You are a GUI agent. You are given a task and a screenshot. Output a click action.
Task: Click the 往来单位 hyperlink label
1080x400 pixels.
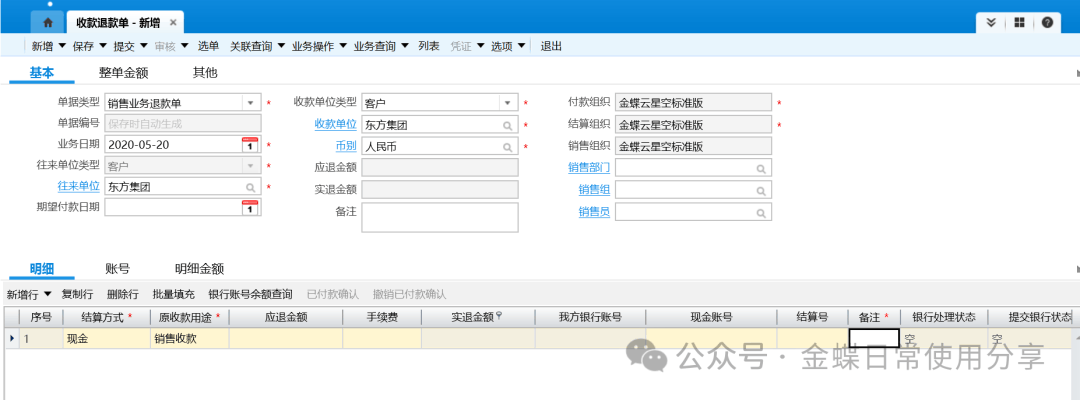[79, 187]
